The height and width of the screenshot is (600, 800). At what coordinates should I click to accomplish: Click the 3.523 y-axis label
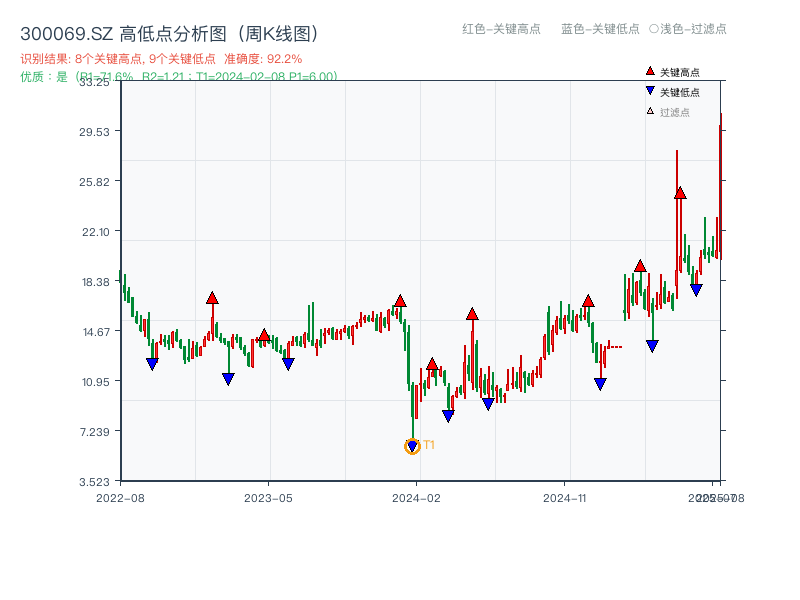(94, 482)
